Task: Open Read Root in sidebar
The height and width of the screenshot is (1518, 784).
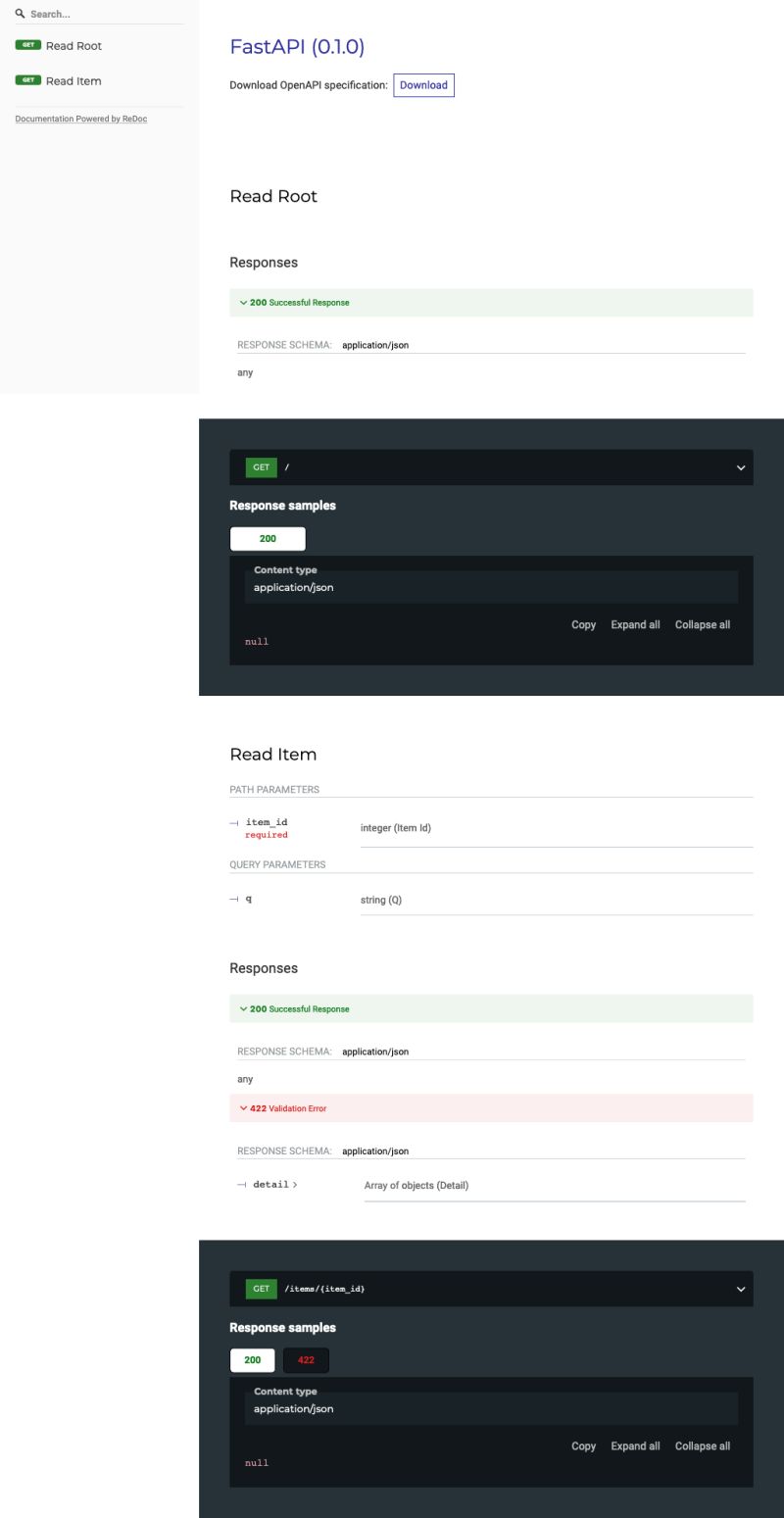Action: click(73, 46)
